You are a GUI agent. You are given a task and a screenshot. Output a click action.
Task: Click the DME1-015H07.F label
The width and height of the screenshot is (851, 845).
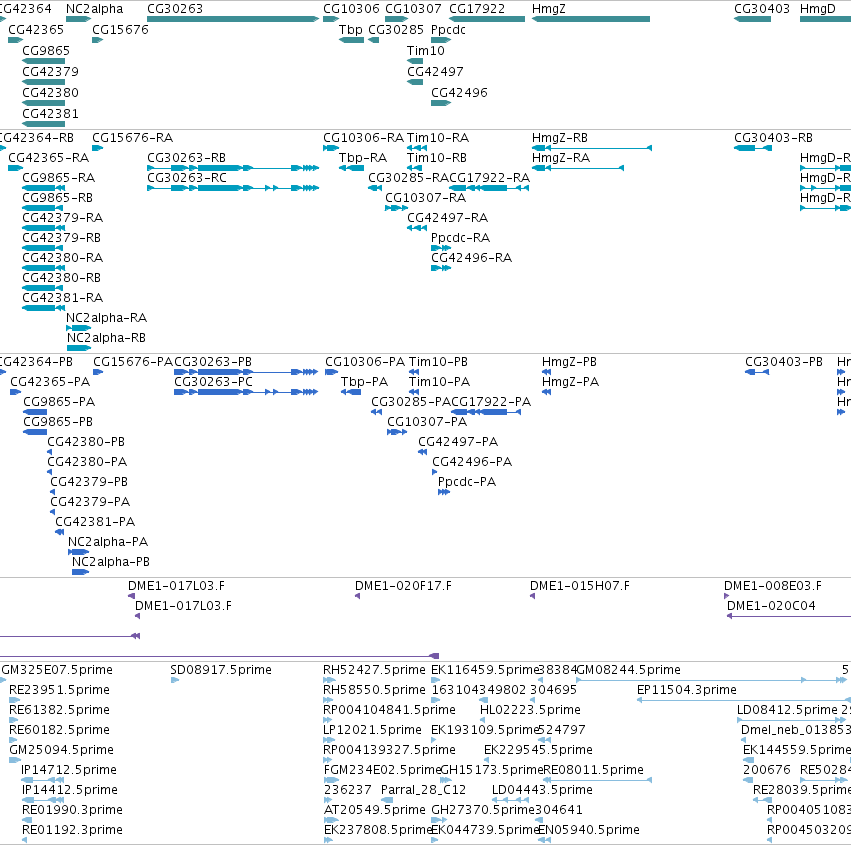coord(580,586)
